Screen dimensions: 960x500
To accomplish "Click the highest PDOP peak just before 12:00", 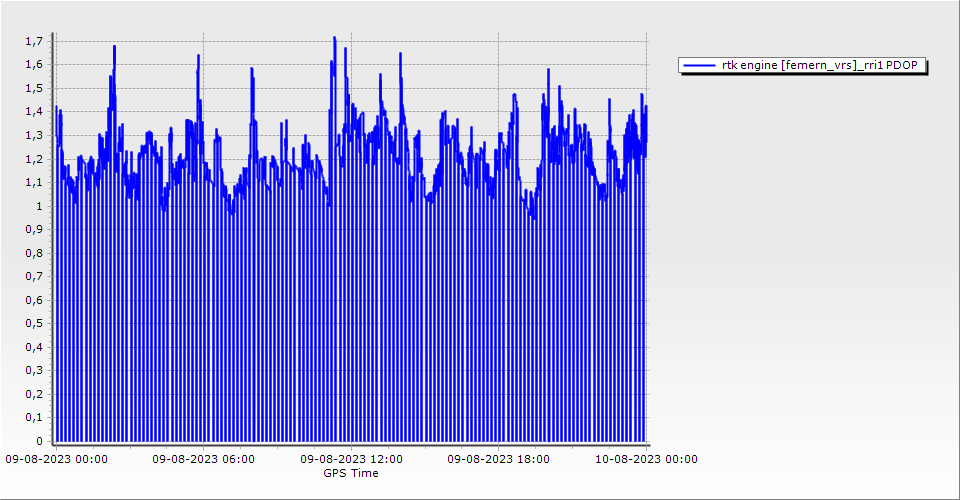I will 334,38.
